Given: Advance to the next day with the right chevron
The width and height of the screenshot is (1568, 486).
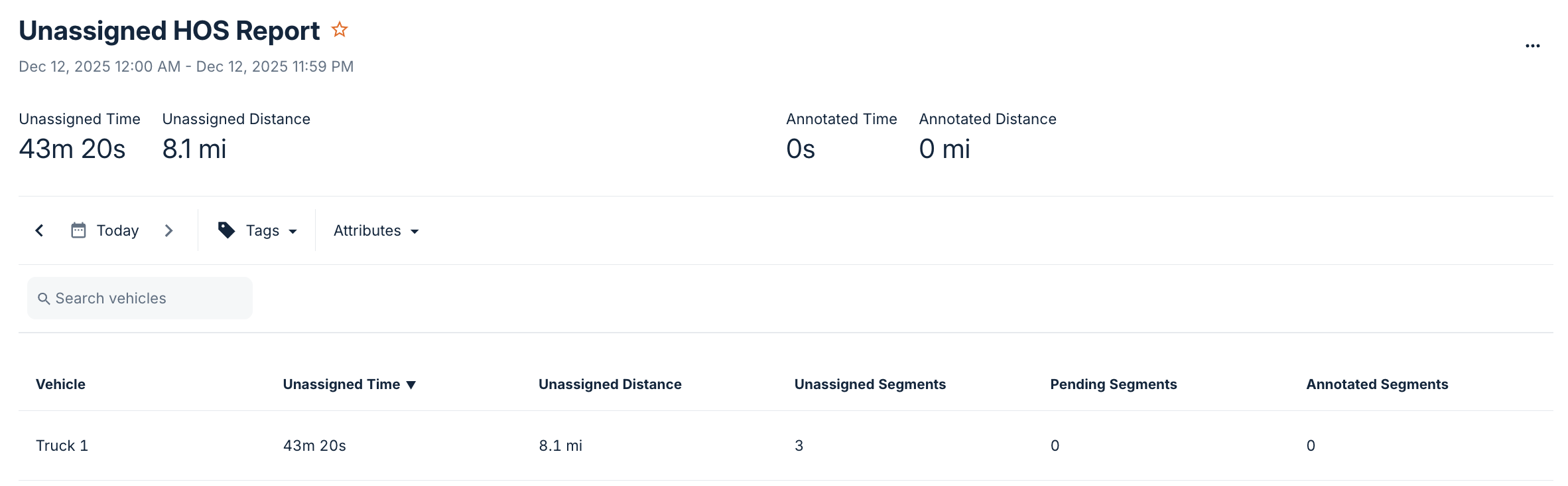Looking at the screenshot, I should pos(169,230).
